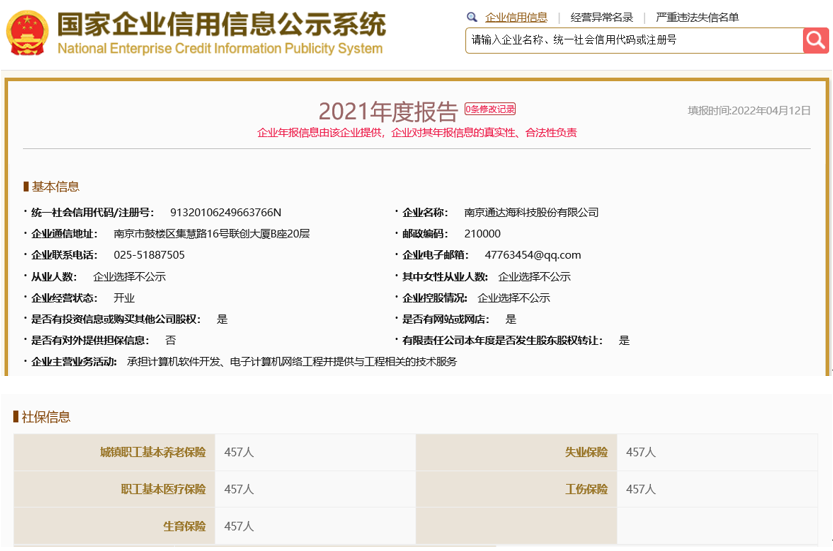Click the 2021年度报告 heading

[388, 112]
